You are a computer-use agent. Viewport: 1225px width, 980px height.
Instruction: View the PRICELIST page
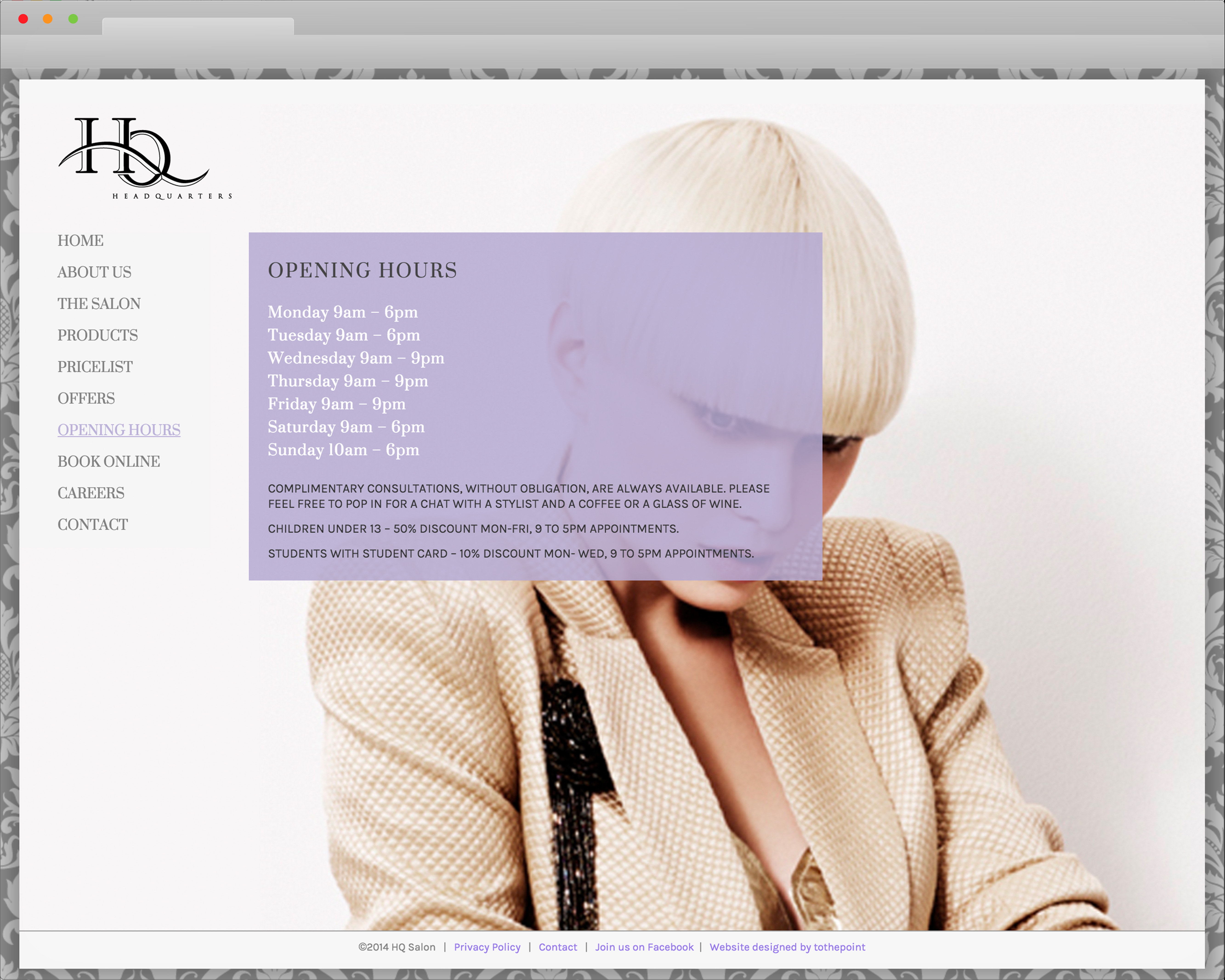95,367
